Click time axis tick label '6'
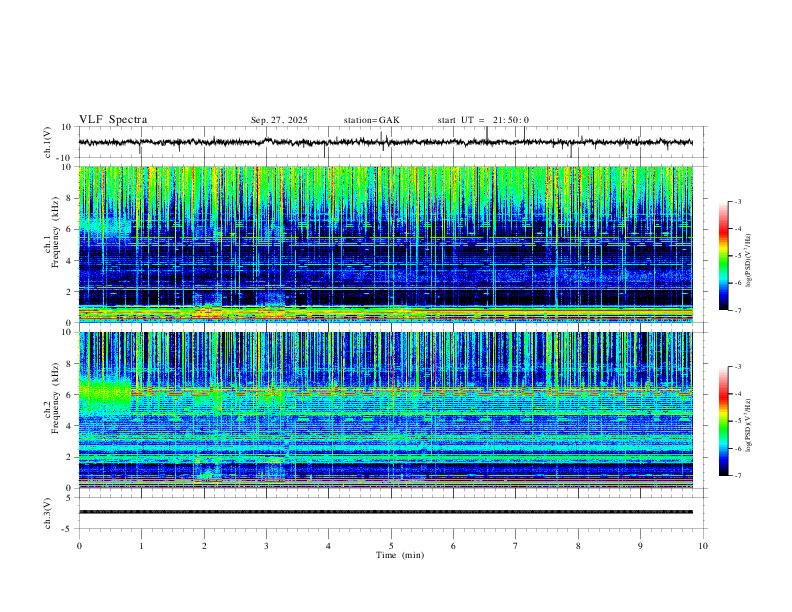This screenshot has width=792, height=612. click(x=453, y=546)
